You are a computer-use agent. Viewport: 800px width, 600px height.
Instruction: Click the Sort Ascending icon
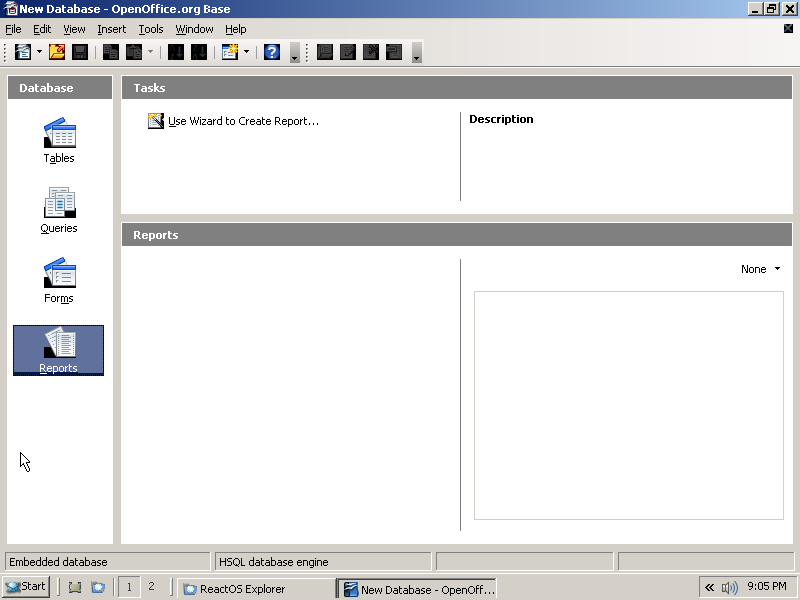(x=176, y=52)
